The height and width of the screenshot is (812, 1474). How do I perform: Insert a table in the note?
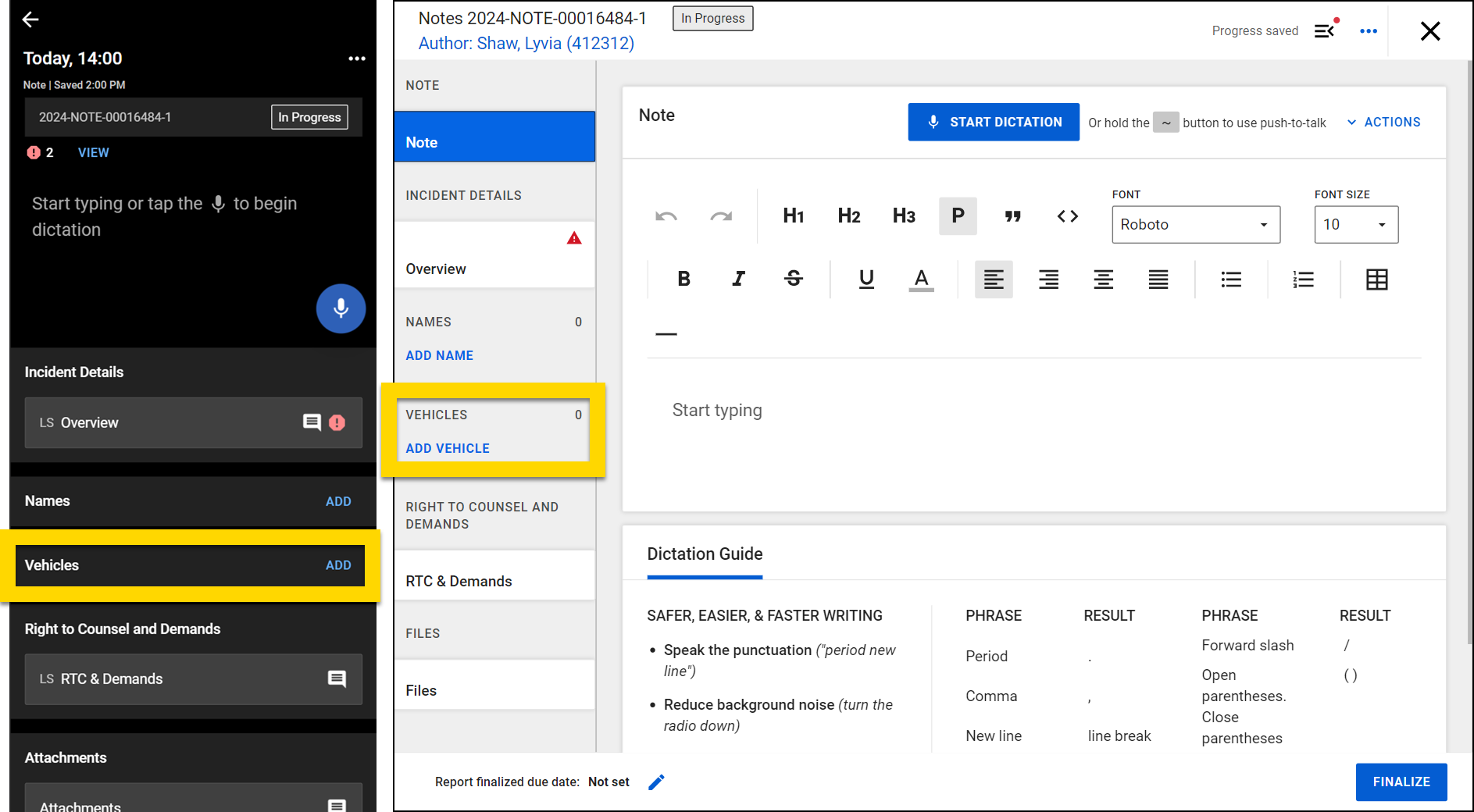(1376, 280)
